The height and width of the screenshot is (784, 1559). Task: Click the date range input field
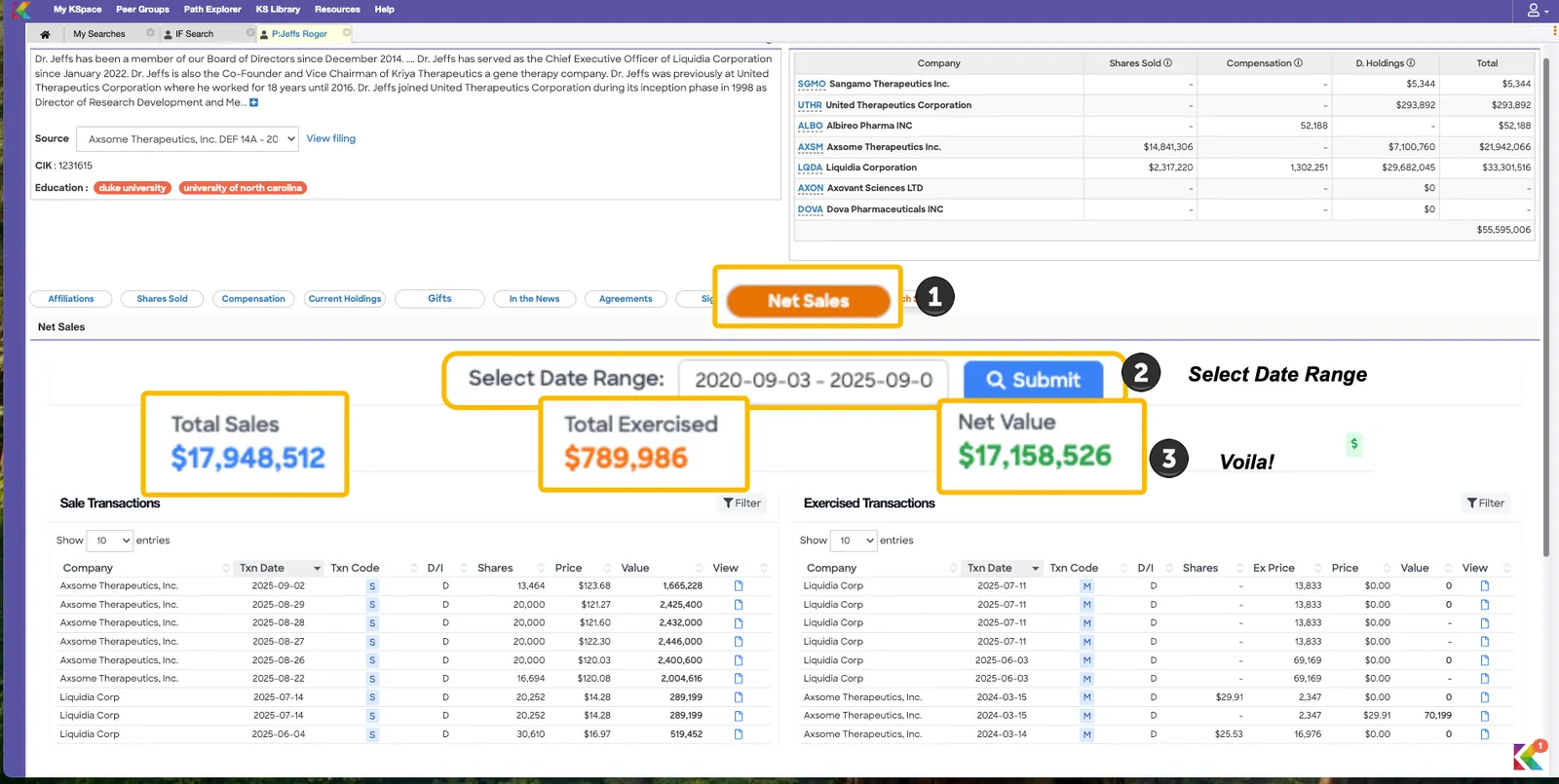(816, 380)
